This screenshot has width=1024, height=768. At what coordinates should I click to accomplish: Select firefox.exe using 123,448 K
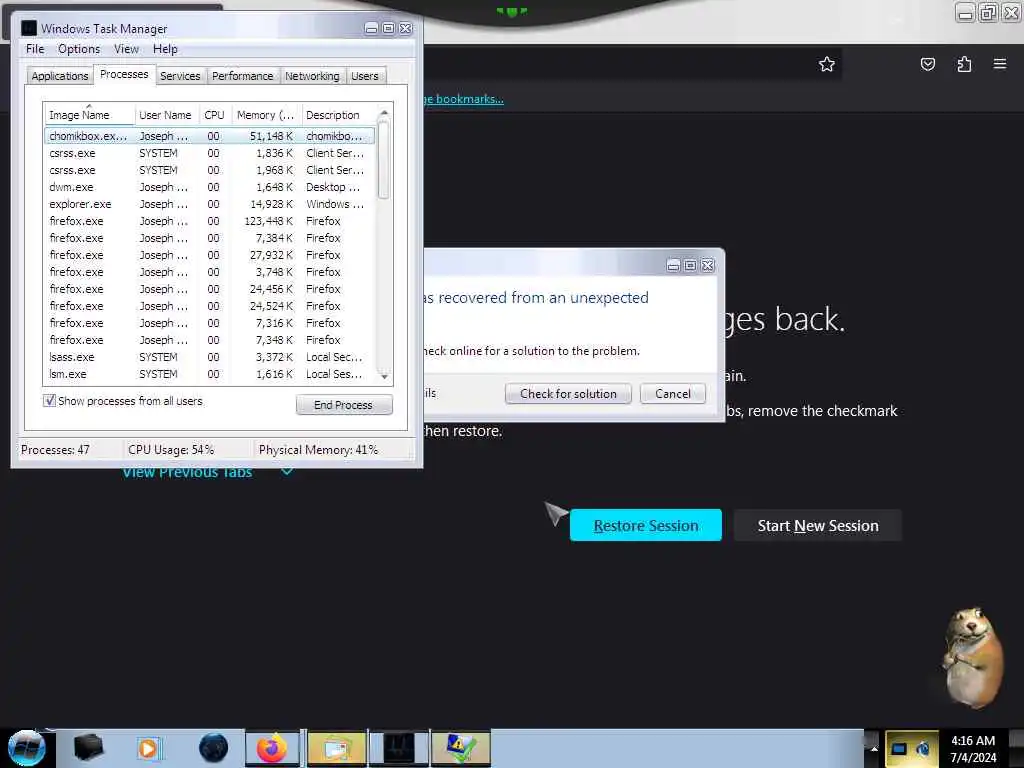210,221
